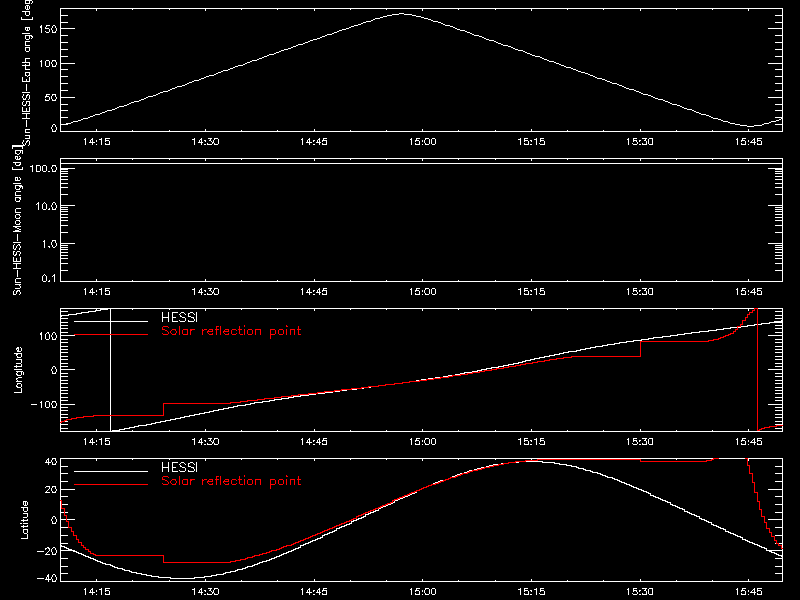Click the 100 tick on Earth angle axis
Screen dimensions: 800x600
[48, 63]
